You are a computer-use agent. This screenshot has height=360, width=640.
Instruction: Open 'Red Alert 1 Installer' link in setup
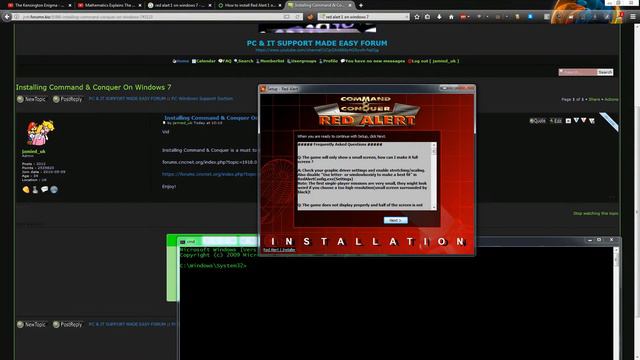click(x=279, y=249)
